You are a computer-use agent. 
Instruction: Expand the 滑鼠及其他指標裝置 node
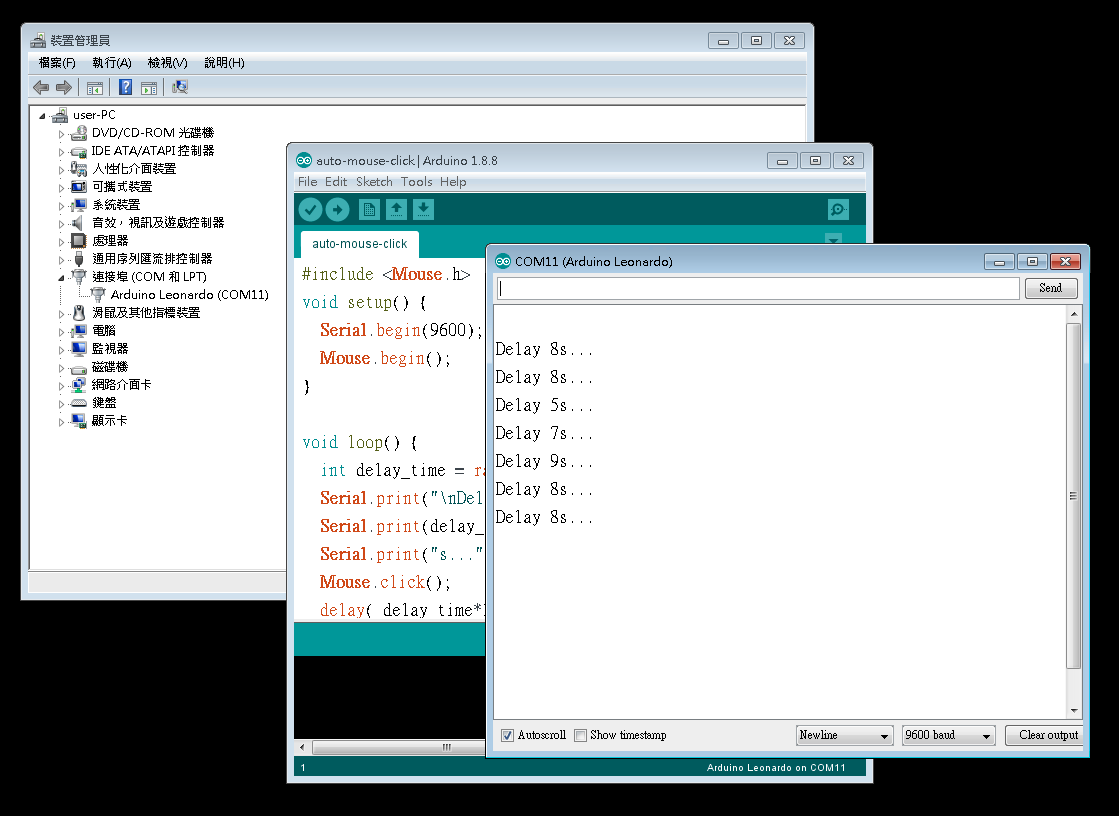pyautogui.click(x=61, y=313)
